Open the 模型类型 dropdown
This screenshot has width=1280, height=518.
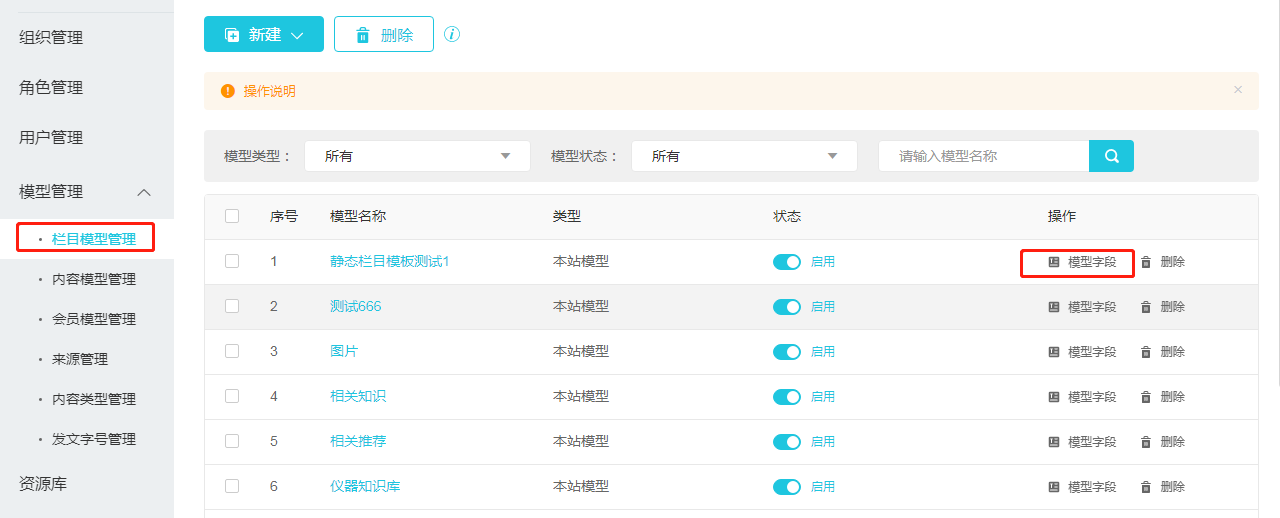tap(417, 156)
